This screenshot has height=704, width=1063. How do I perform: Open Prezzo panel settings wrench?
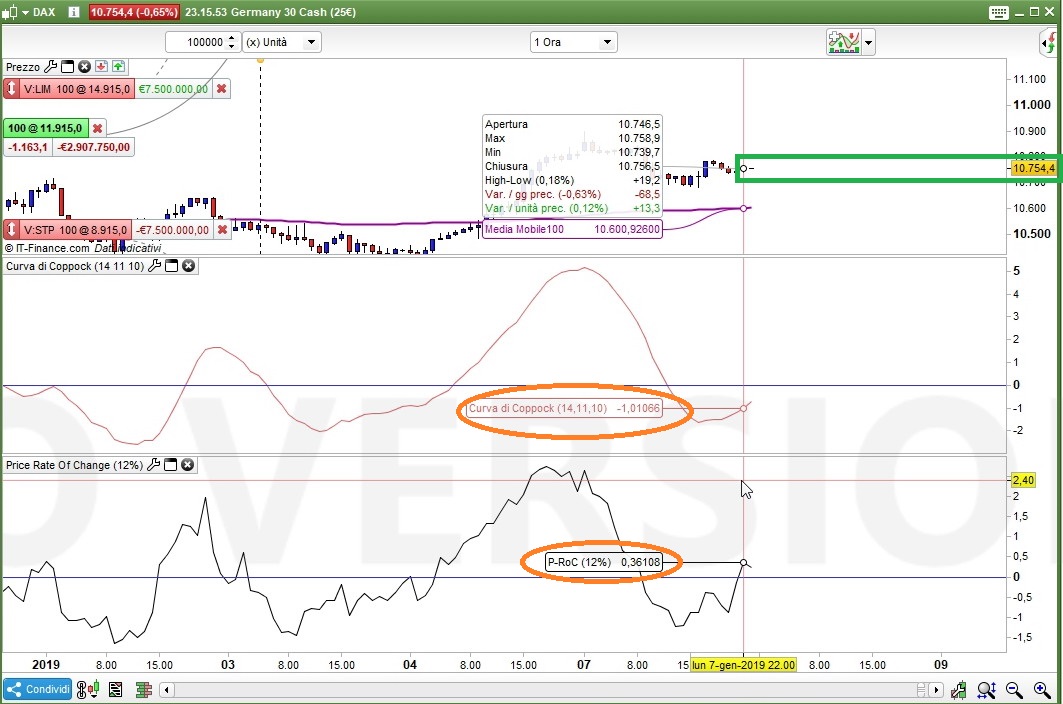pyautogui.click(x=51, y=66)
